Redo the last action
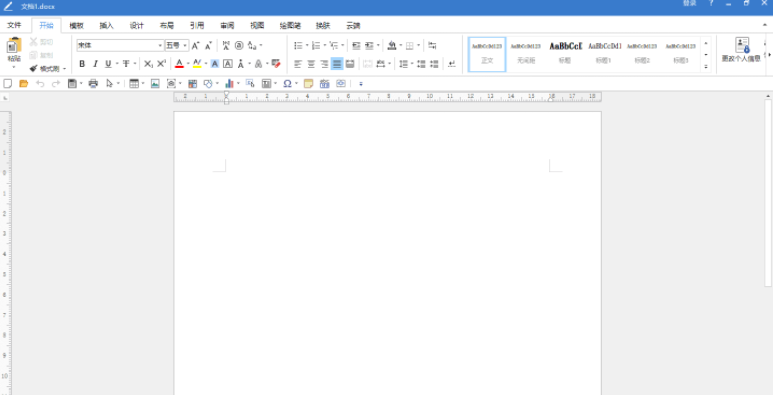The width and height of the screenshot is (774, 395). pyautogui.click(x=56, y=84)
